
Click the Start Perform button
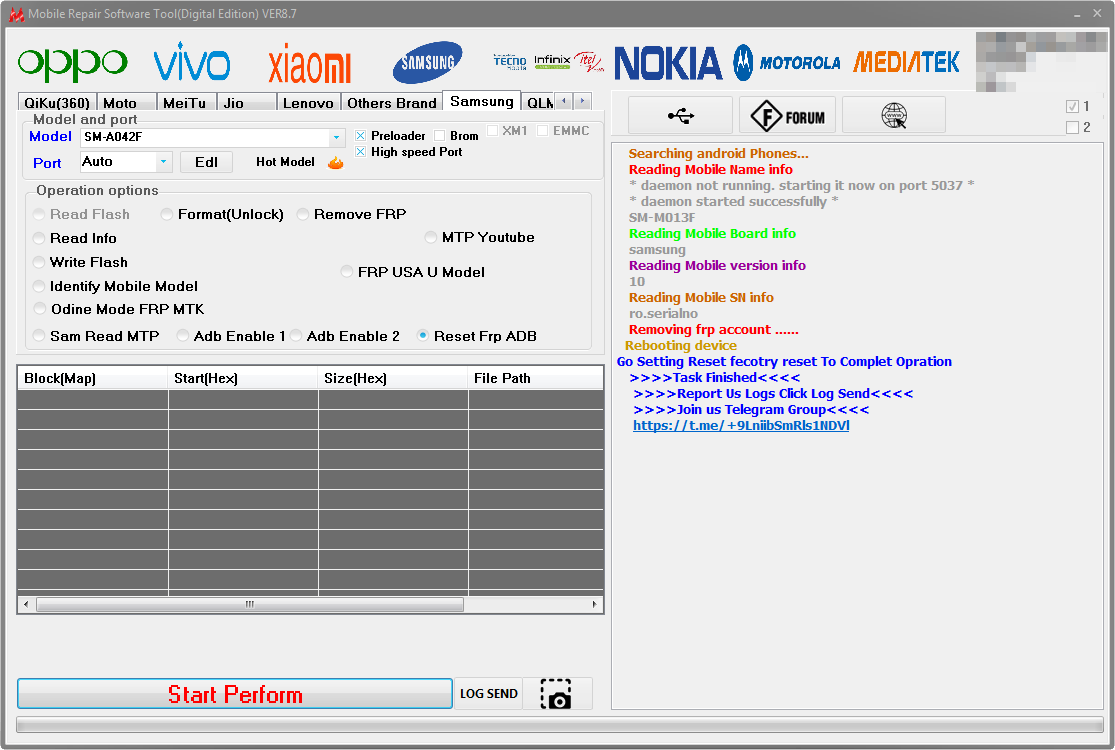(x=235, y=694)
